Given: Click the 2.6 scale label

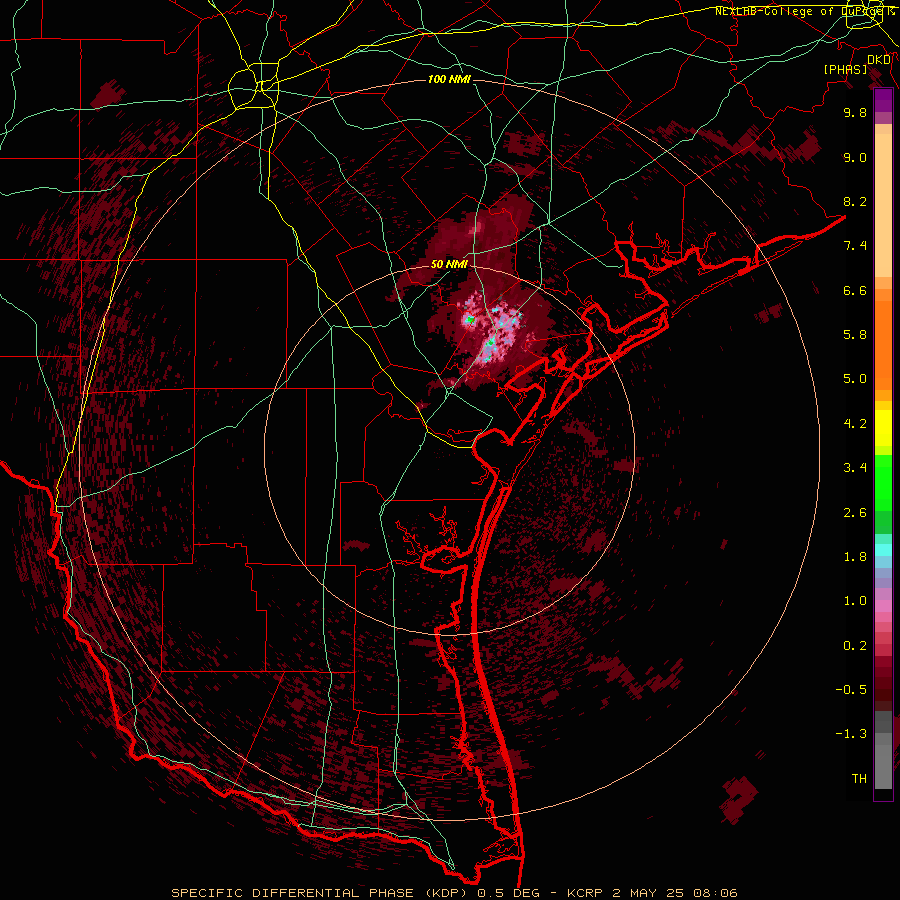Looking at the screenshot, I should 855,513.
